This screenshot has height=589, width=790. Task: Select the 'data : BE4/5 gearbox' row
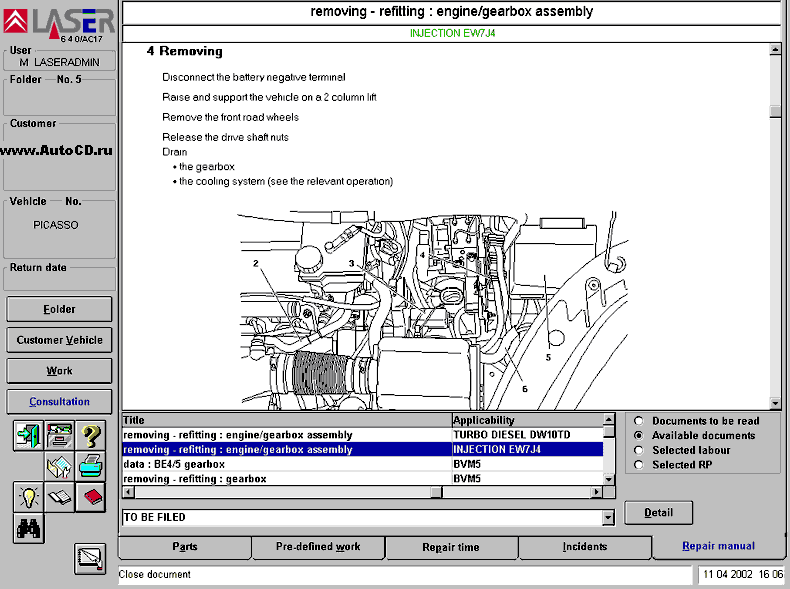[x=363, y=464]
